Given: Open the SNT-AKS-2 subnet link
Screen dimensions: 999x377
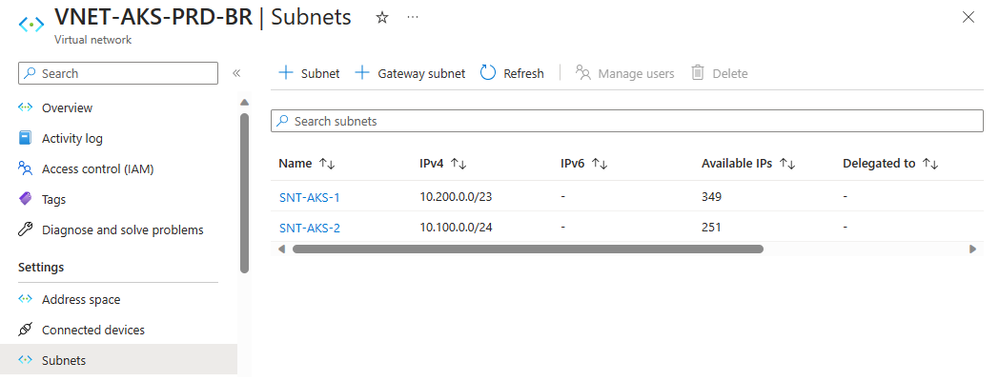Looking at the screenshot, I should click(x=310, y=227).
